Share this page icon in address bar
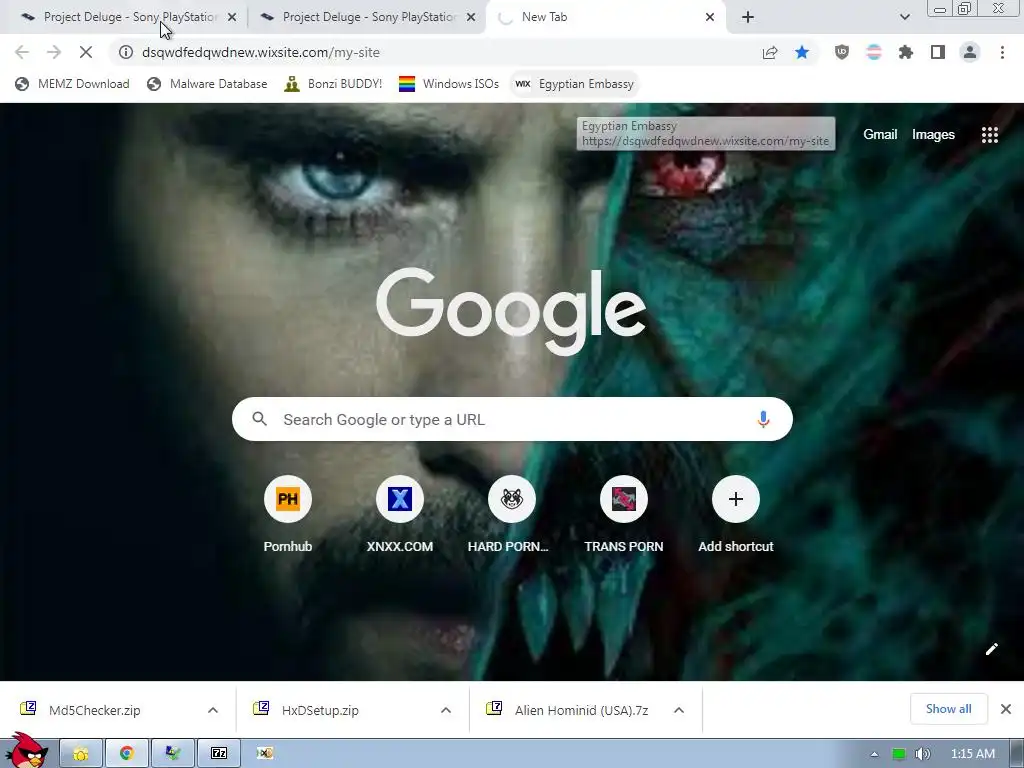Image resolution: width=1024 pixels, height=768 pixels. pyautogui.click(x=770, y=53)
